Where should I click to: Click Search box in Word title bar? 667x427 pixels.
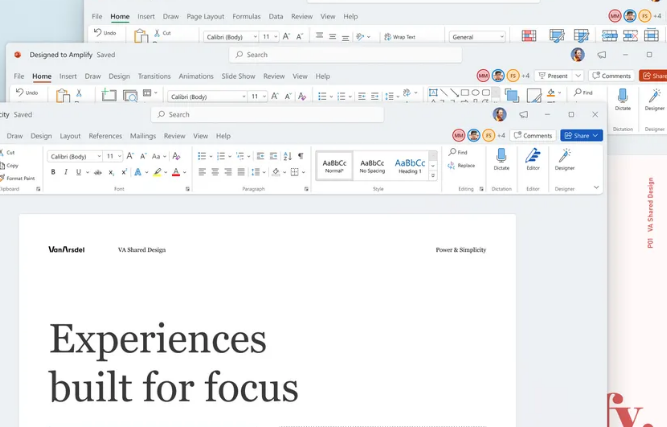click(268, 114)
